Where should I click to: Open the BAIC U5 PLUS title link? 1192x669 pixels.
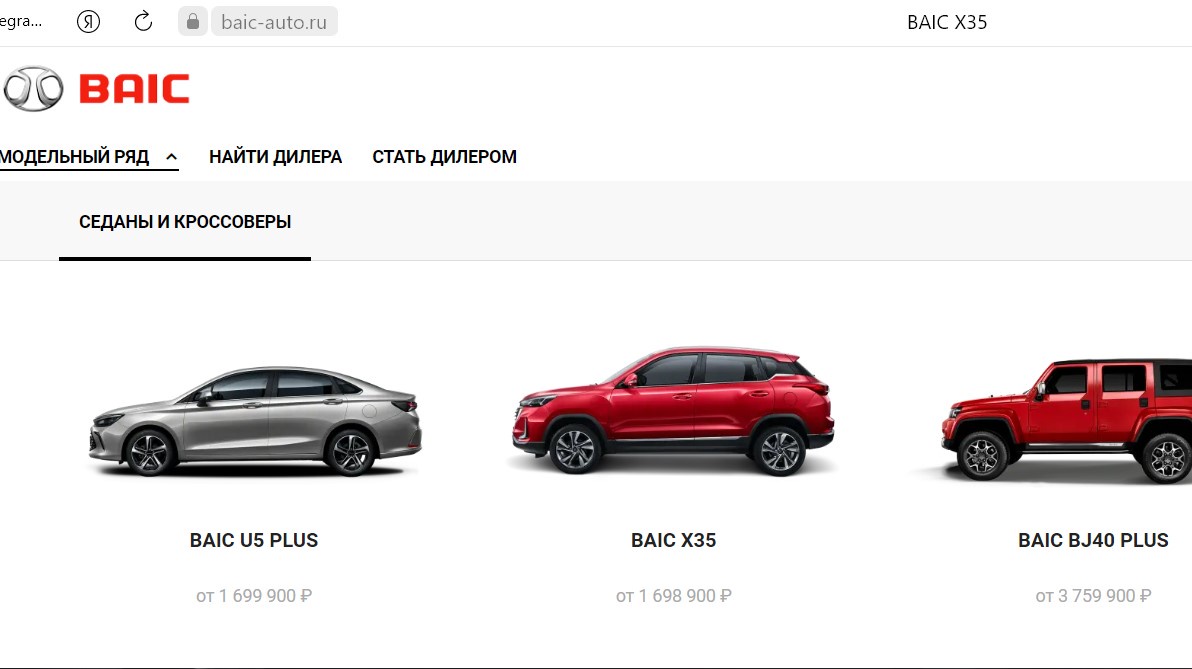point(254,541)
